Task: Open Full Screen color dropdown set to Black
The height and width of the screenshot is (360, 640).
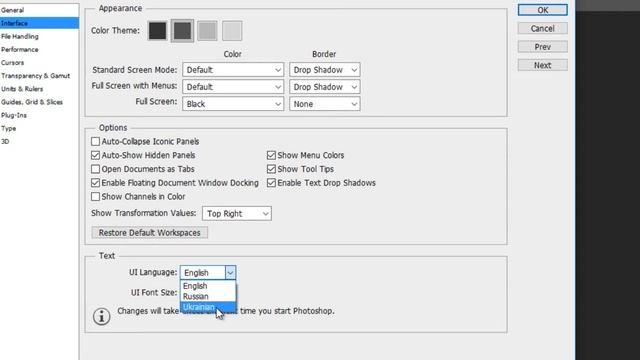Action: (233, 104)
